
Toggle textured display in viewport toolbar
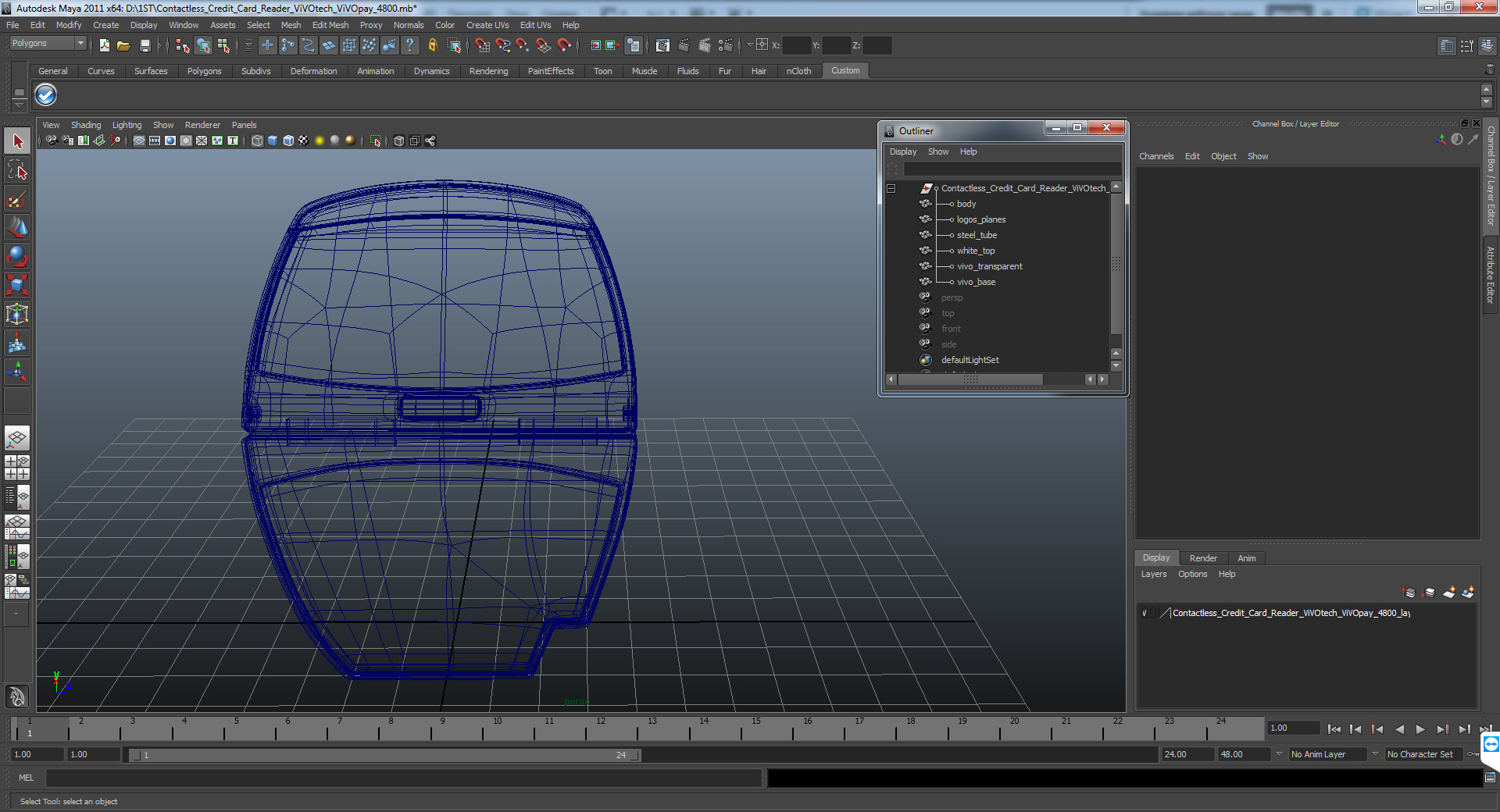click(304, 141)
